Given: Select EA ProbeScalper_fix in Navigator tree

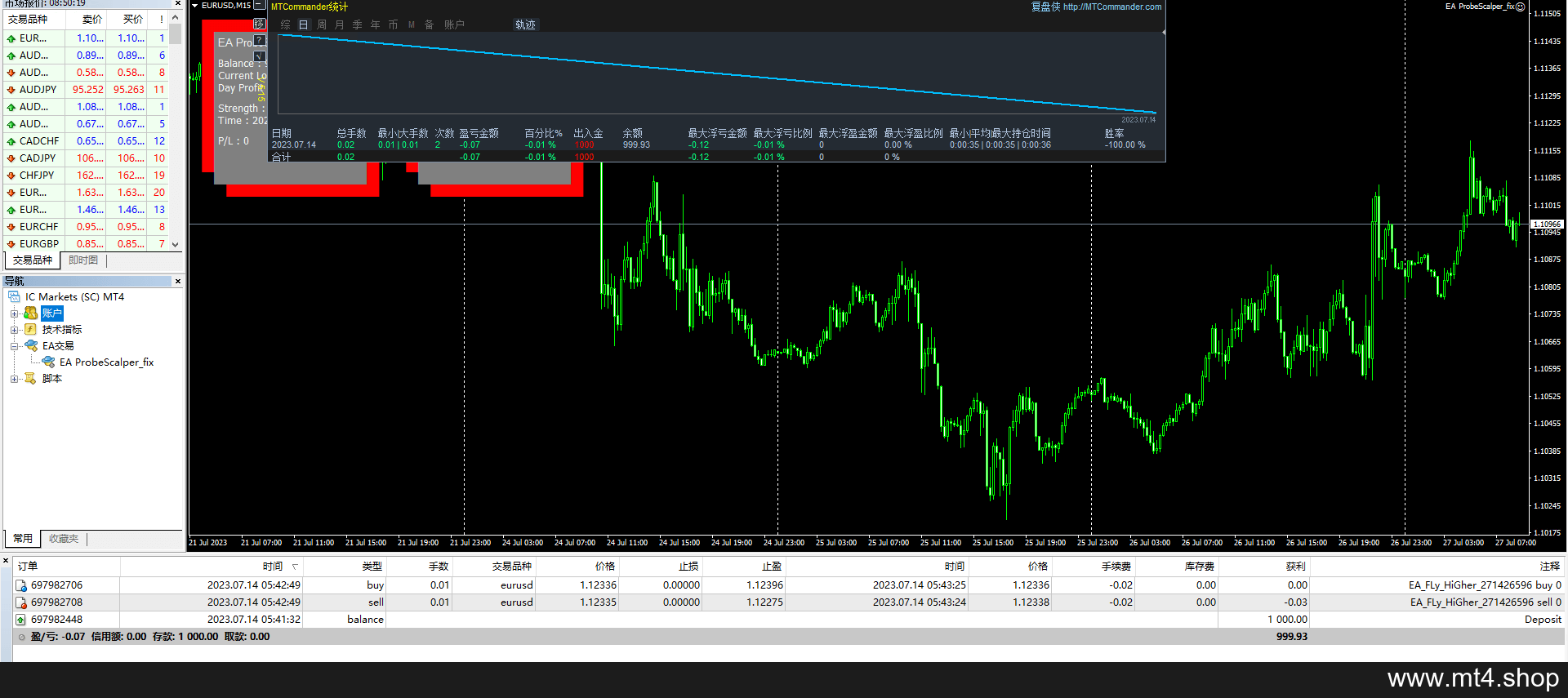Looking at the screenshot, I should pyautogui.click(x=106, y=362).
